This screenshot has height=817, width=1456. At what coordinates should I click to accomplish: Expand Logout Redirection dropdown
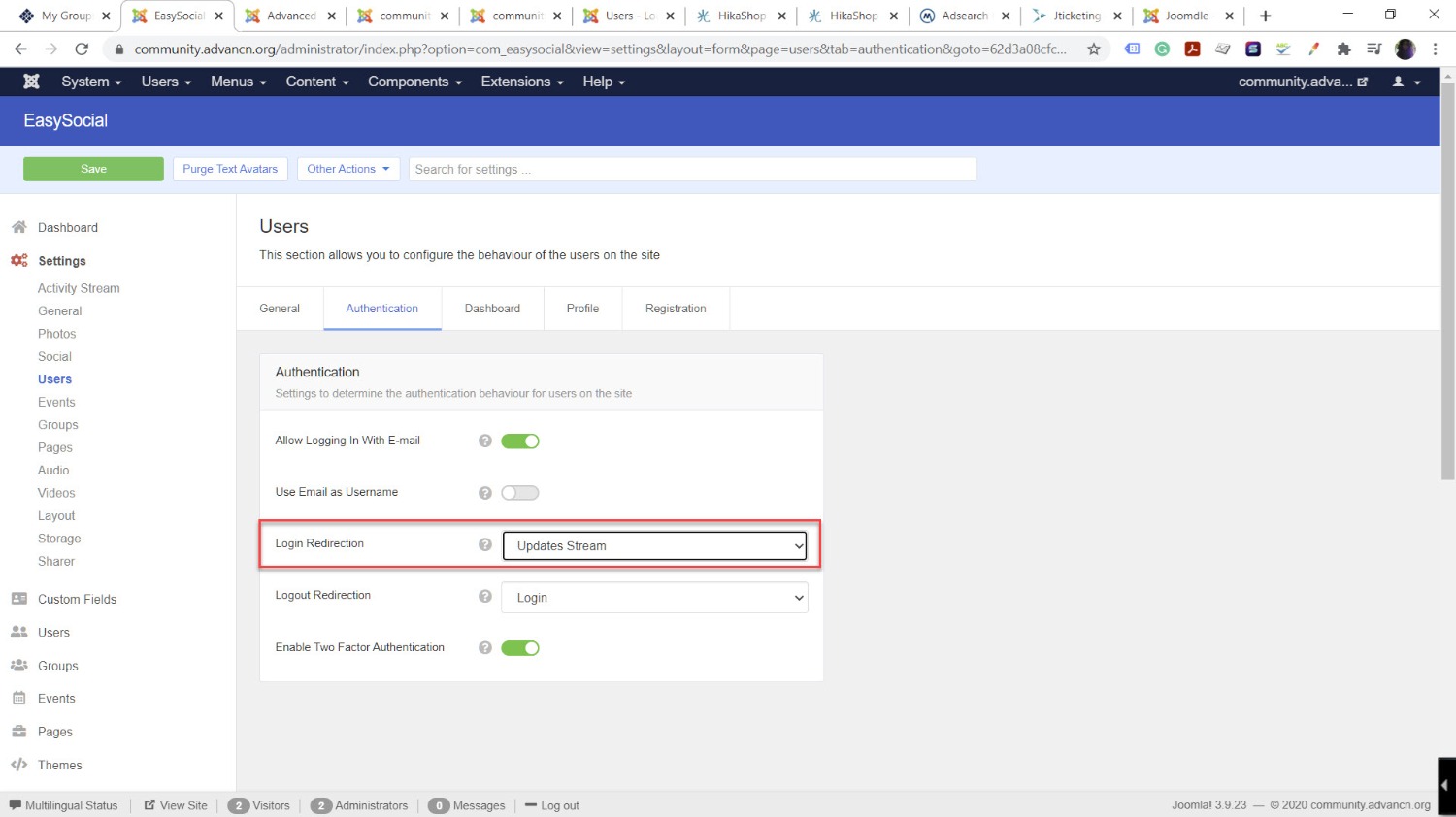click(x=654, y=598)
